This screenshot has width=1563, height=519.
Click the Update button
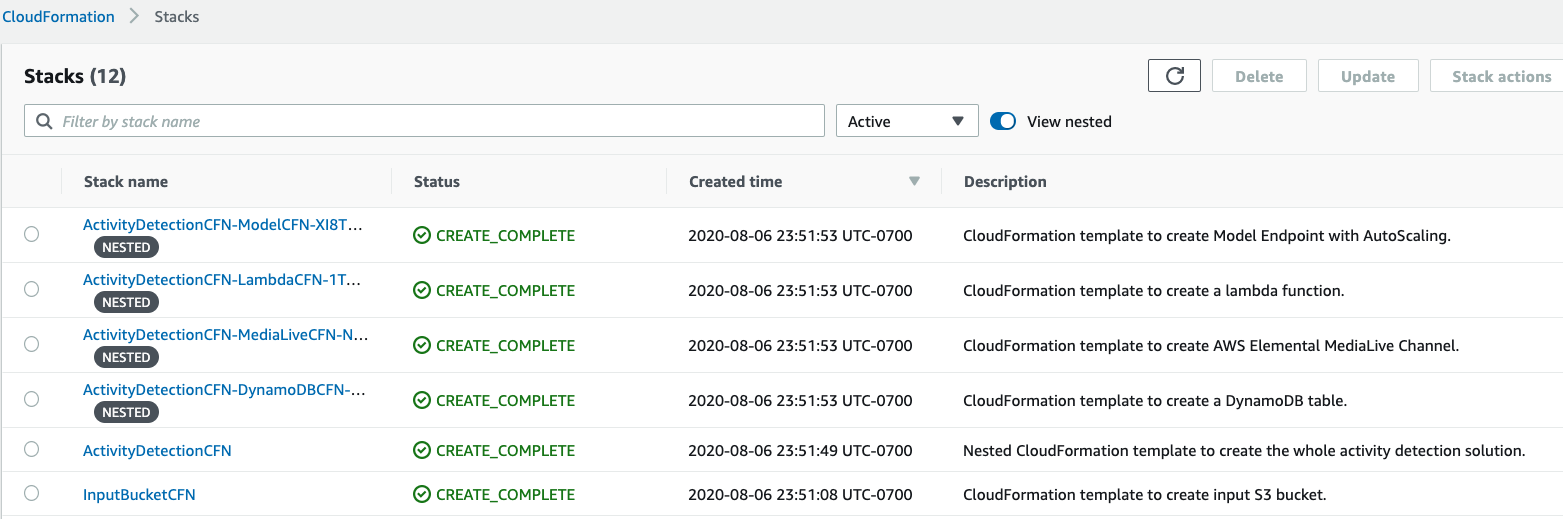[1368, 76]
